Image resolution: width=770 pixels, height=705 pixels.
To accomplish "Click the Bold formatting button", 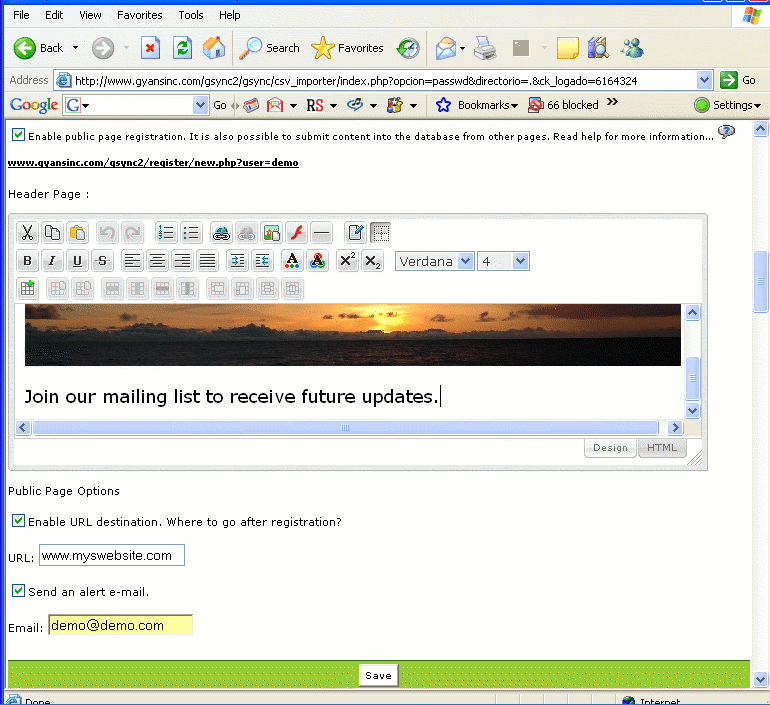I will point(28,261).
